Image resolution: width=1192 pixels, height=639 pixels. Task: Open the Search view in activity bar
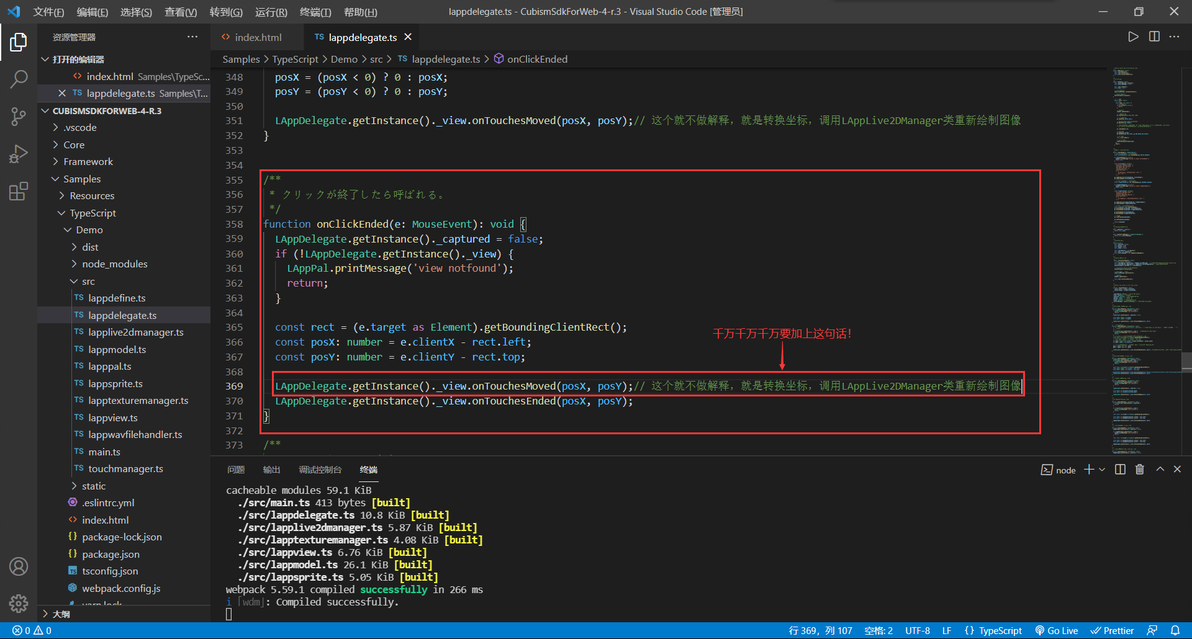pyautogui.click(x=18, y=79)
